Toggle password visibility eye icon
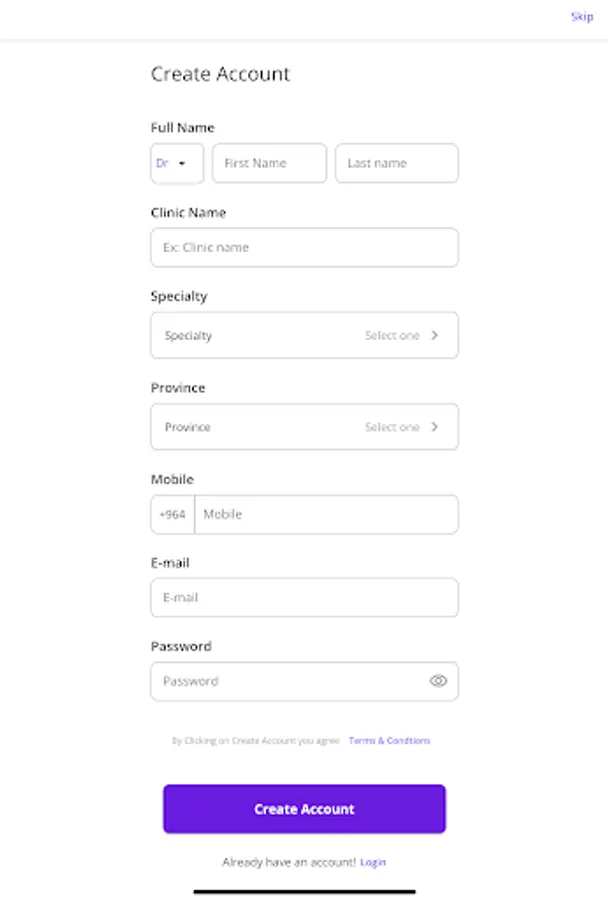The height and width of the screenshot is (900, 608). click(438, 681)
